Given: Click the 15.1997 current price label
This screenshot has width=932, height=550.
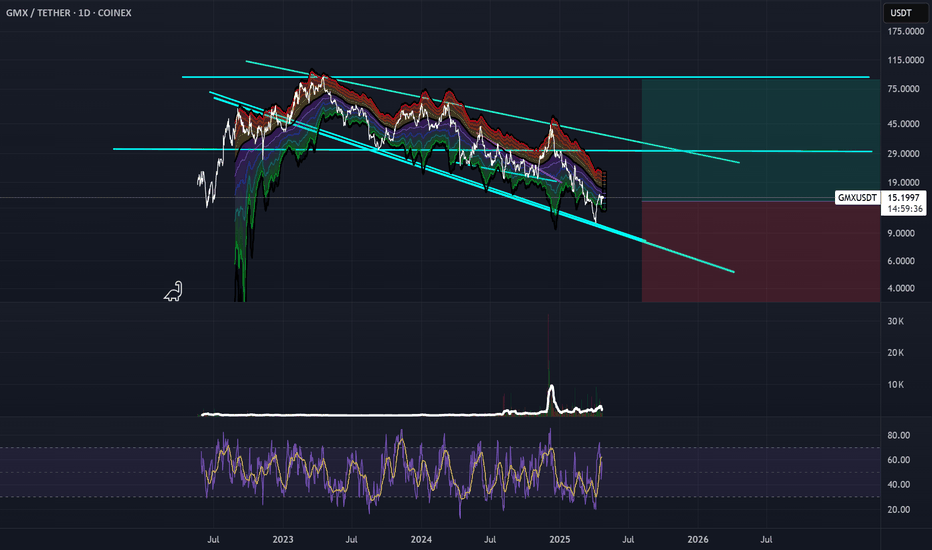Looking at the screenshot, I should pos(903,197).
